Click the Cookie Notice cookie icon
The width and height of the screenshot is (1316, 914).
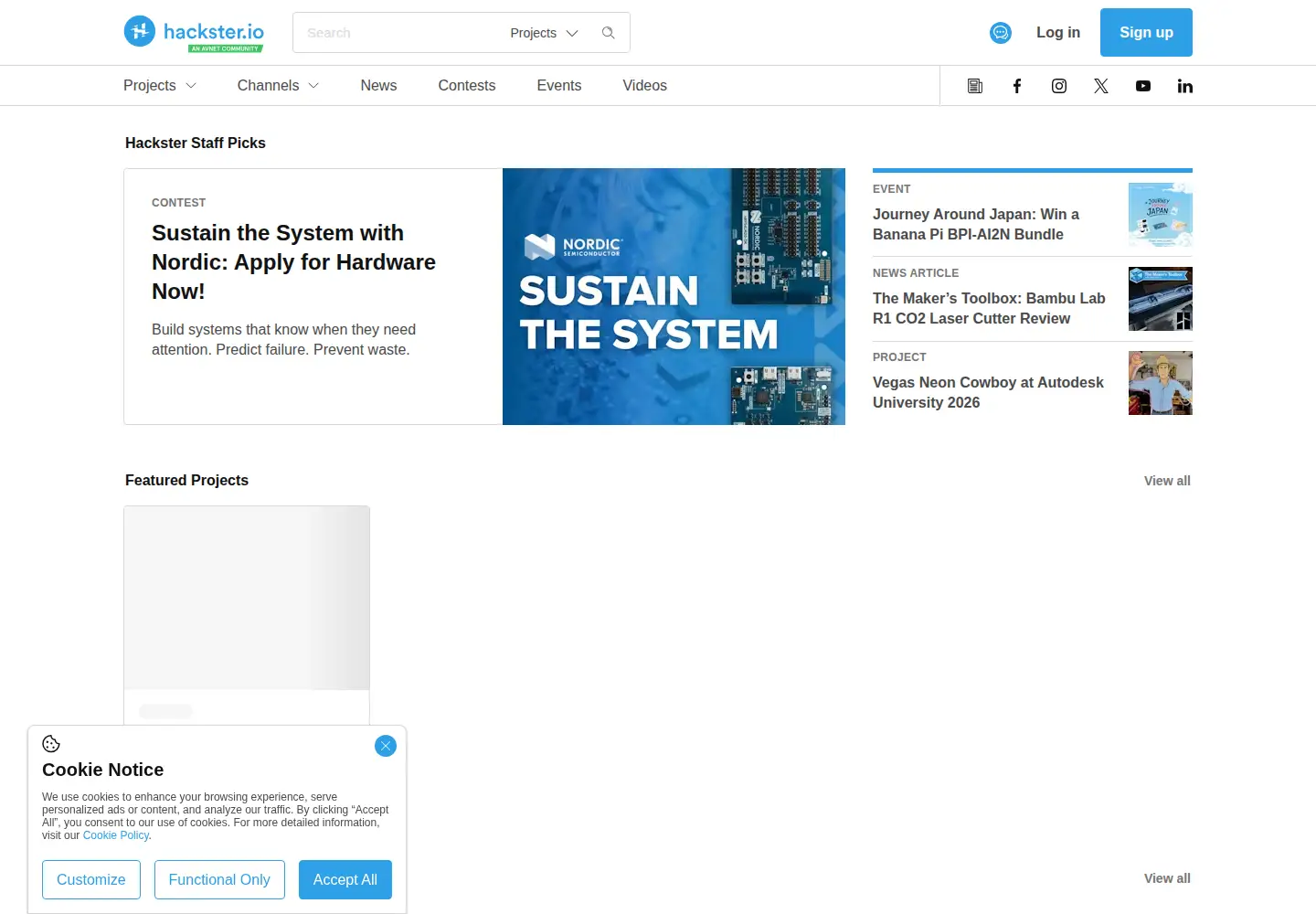click(51, 744)
